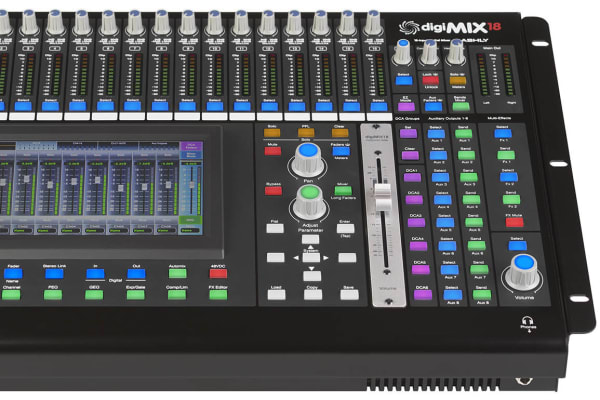600x400 pixels.
Task: Push the green Aux 1 Send button
Action: click(x=464, y=133)
